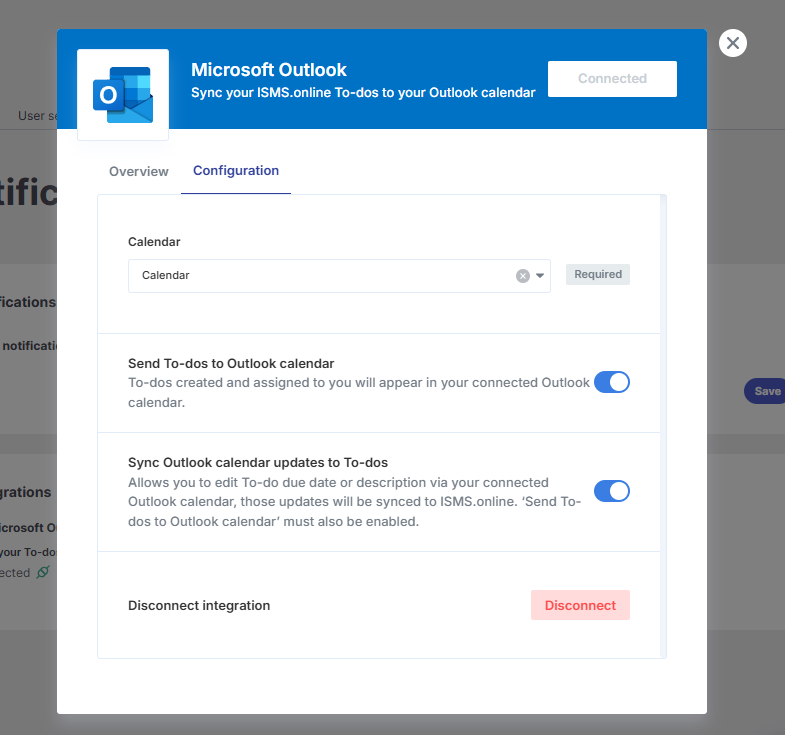
Task: Select the Configuration tab
Action: pyautogui.click(x=236, y=171)
